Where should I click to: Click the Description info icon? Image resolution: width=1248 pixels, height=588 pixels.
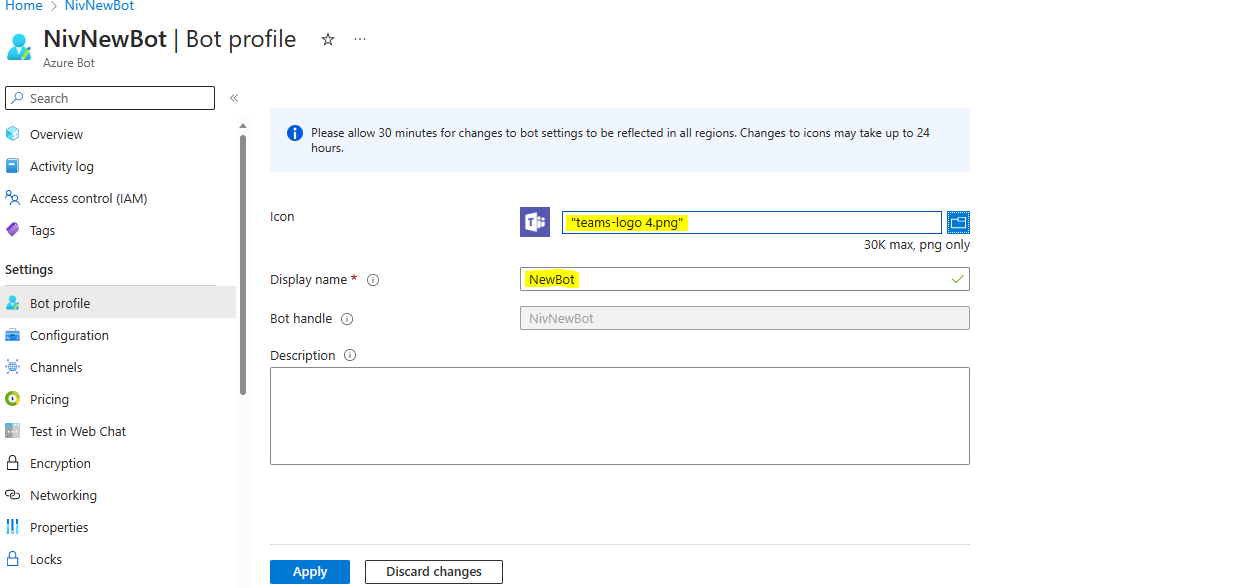[x=350, y=355]
